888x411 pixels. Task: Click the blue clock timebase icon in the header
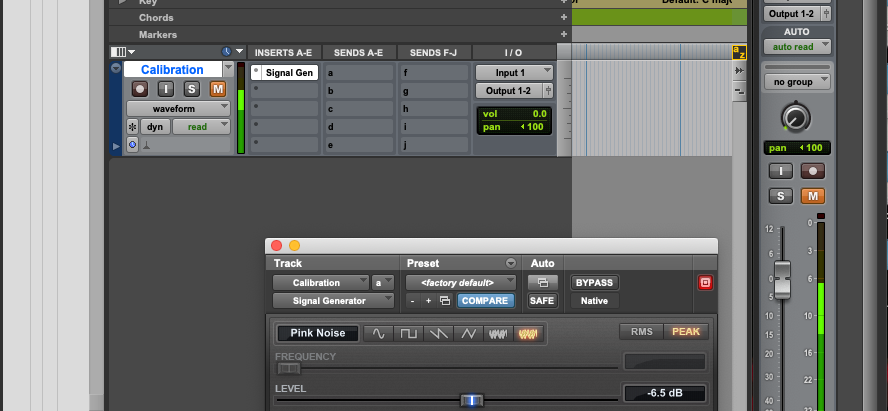click(227, 52)
